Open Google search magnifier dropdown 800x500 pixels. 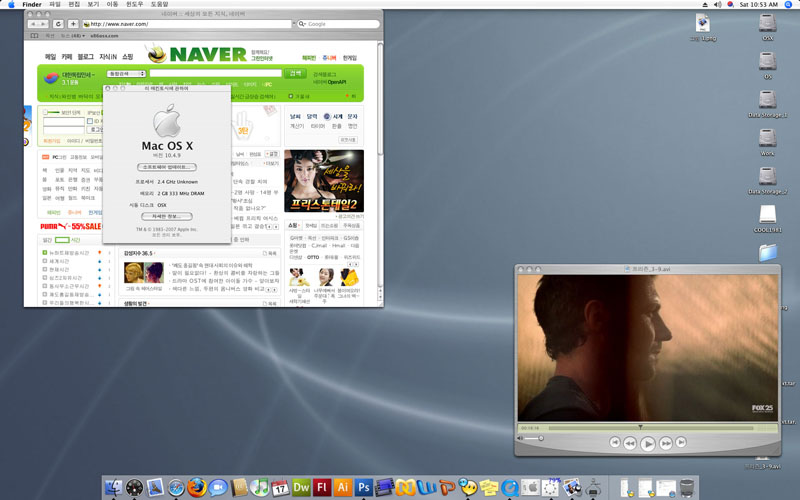click(x=302, y=24)
